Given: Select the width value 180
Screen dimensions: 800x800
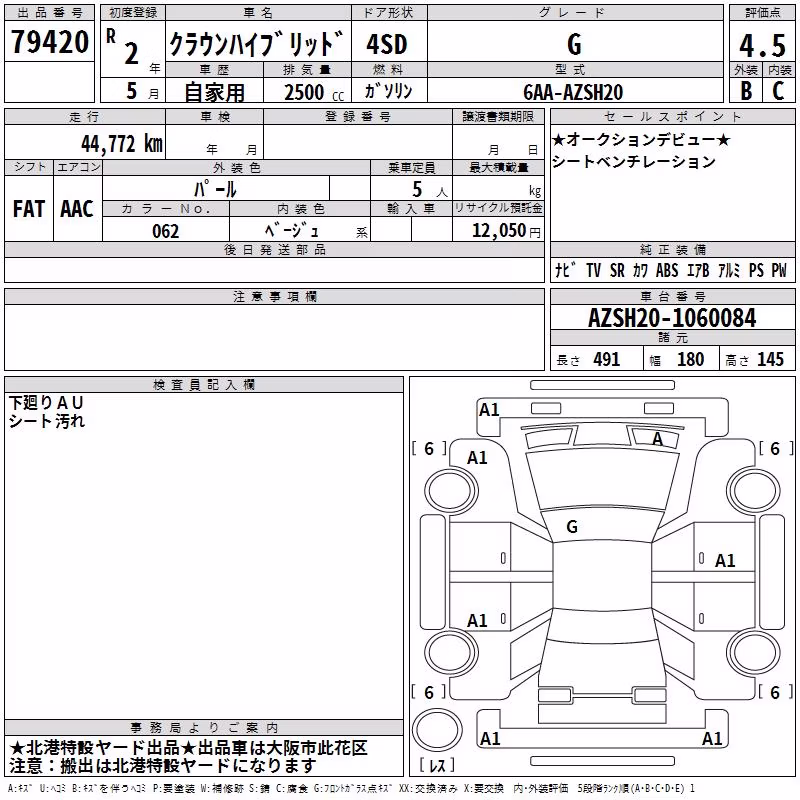Looking at the screenshot, I should (x=690, y=359).
